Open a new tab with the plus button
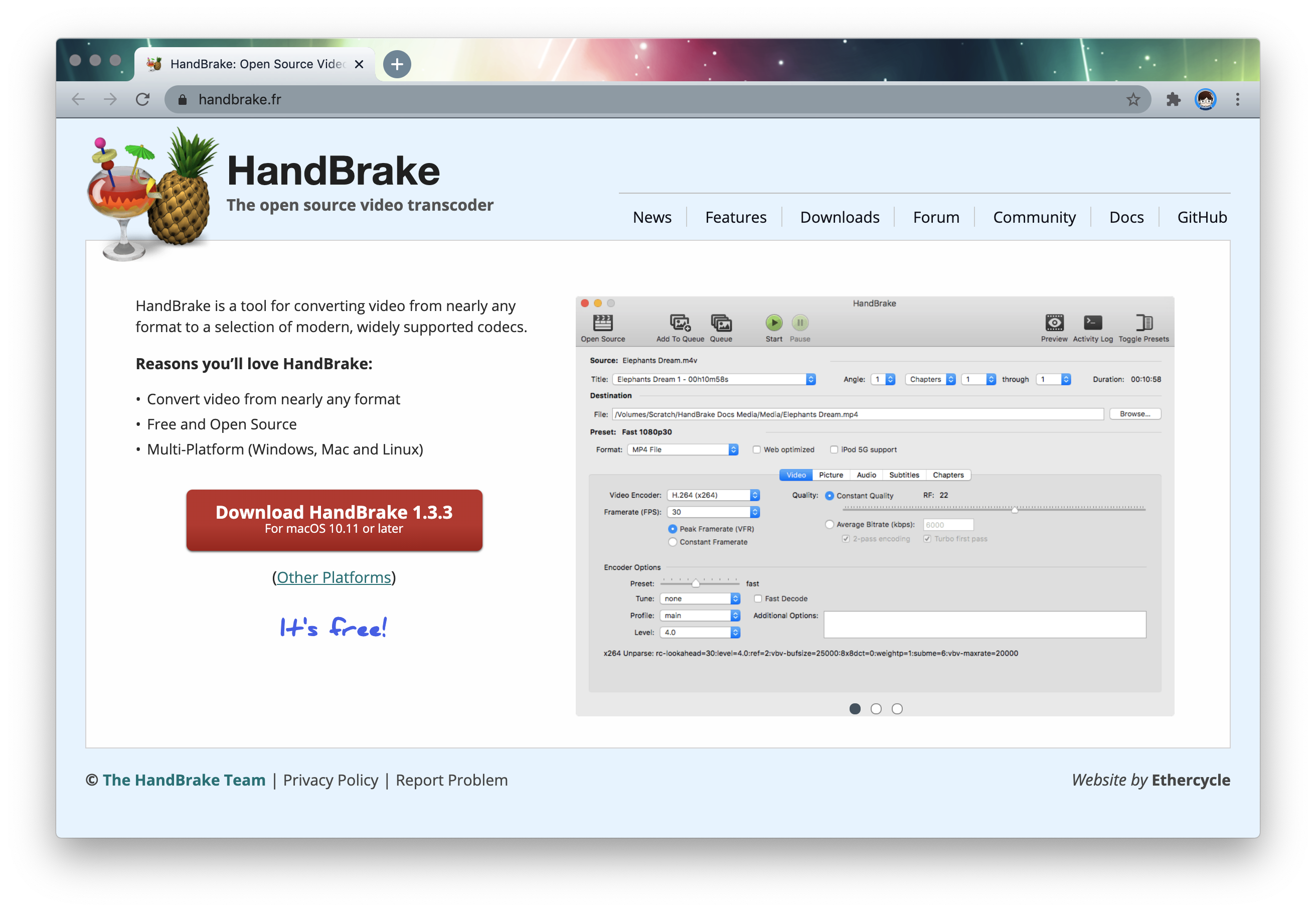 click(397, 64)
